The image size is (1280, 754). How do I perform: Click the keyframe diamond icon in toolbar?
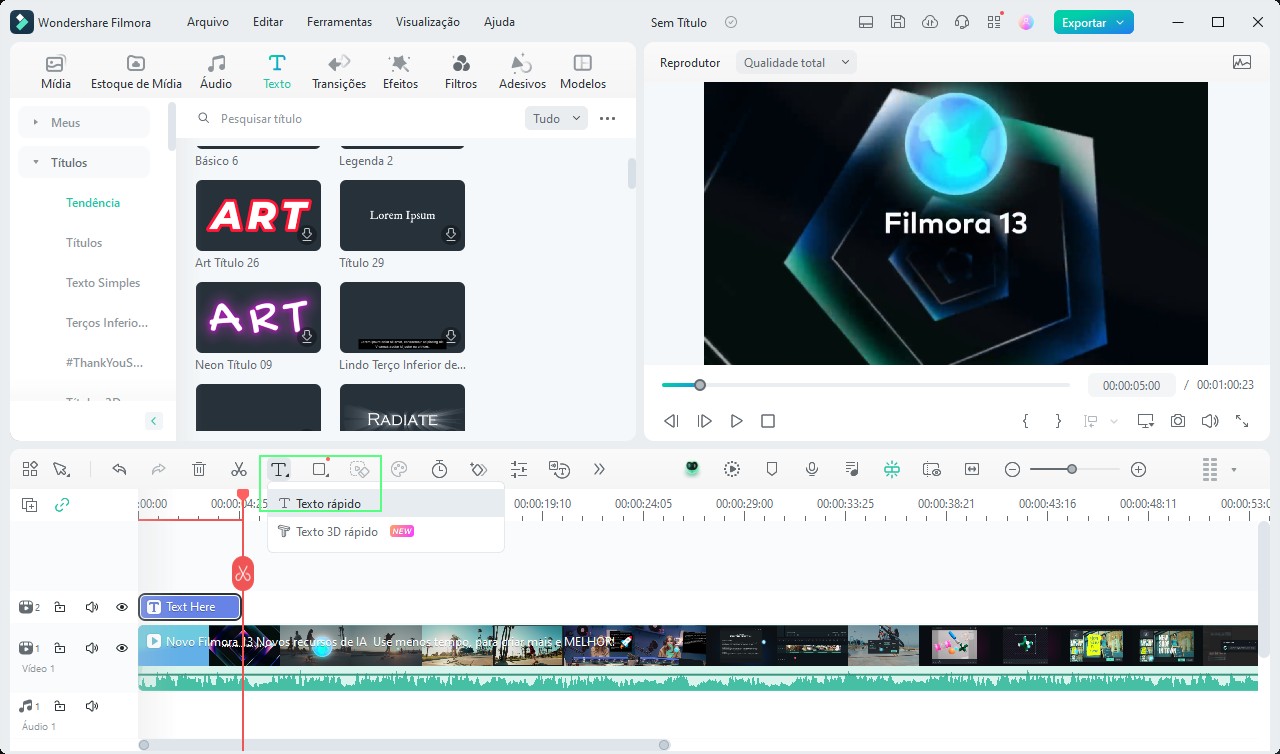(x=478, y=469)
